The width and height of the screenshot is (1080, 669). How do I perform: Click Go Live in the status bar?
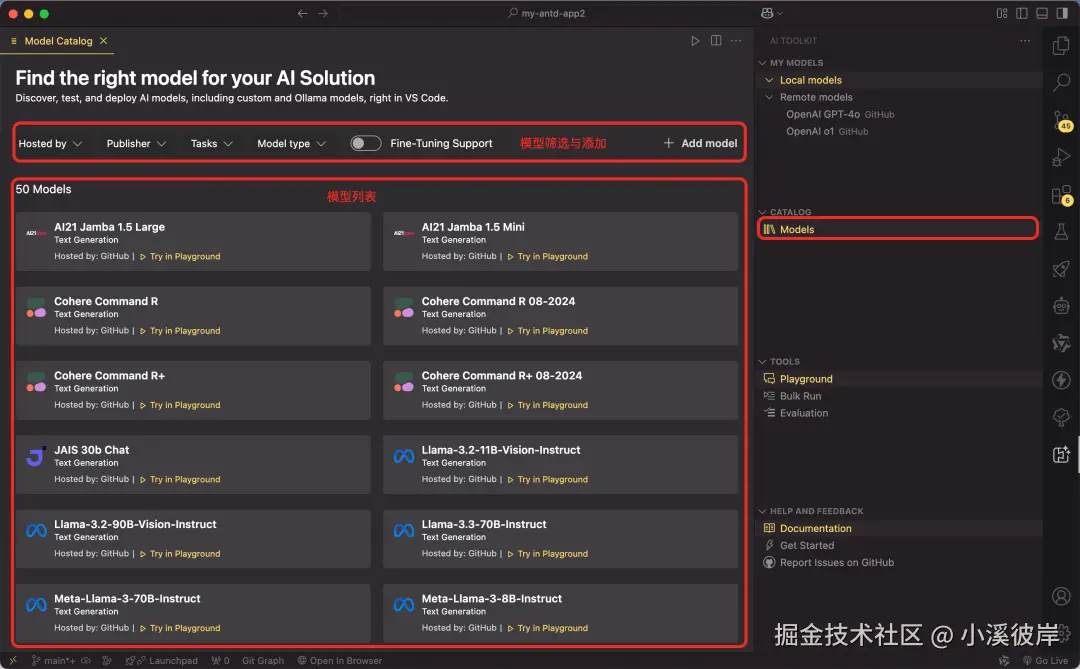click(1046, 660)
